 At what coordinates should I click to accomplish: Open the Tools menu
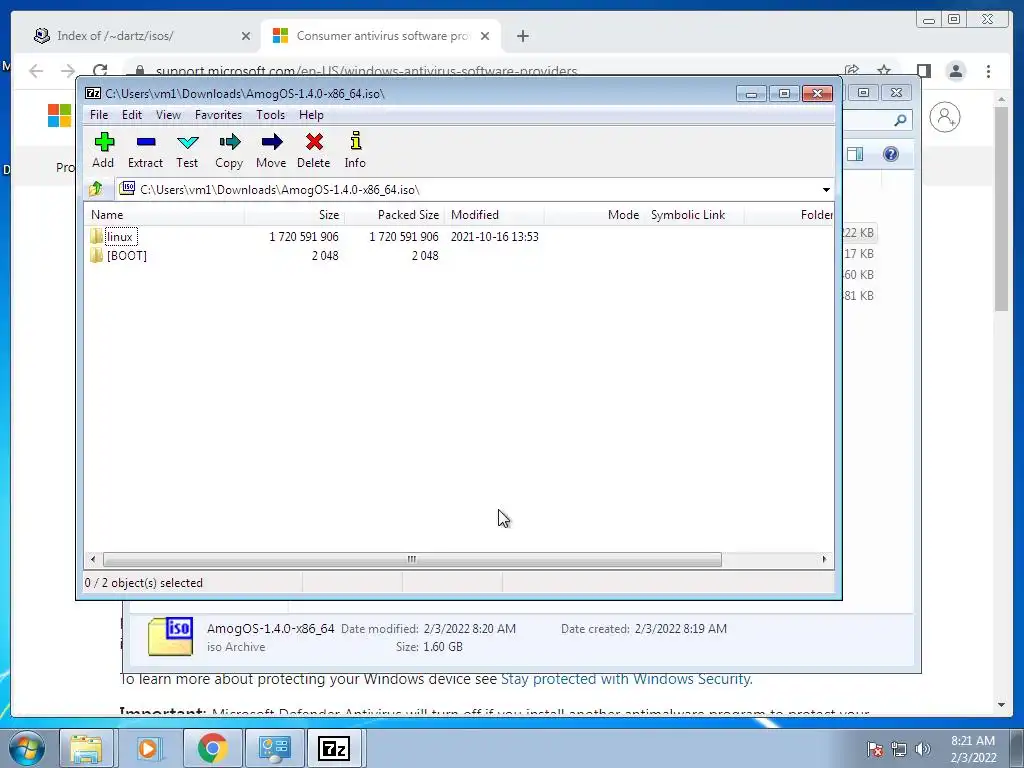coord(270,115)
